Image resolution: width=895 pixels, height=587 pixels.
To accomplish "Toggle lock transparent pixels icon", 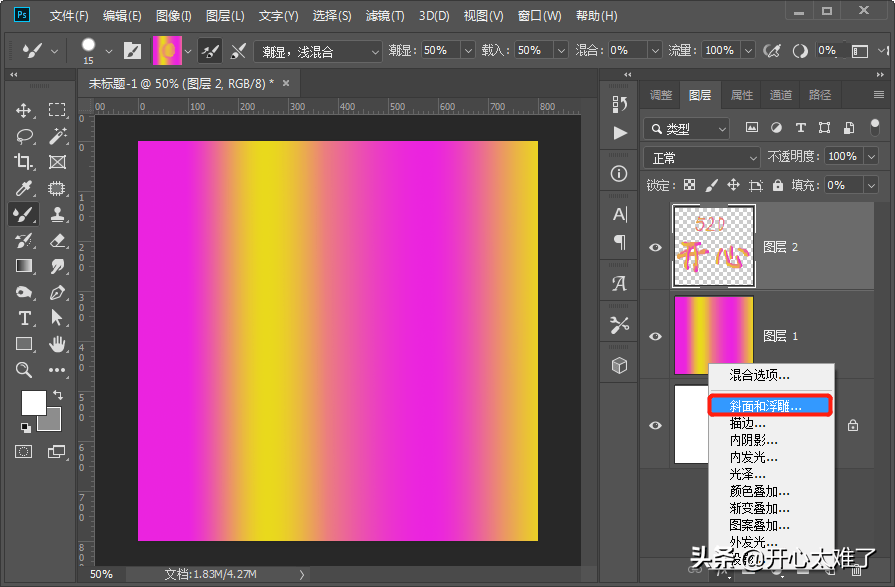I will [689, 185].
